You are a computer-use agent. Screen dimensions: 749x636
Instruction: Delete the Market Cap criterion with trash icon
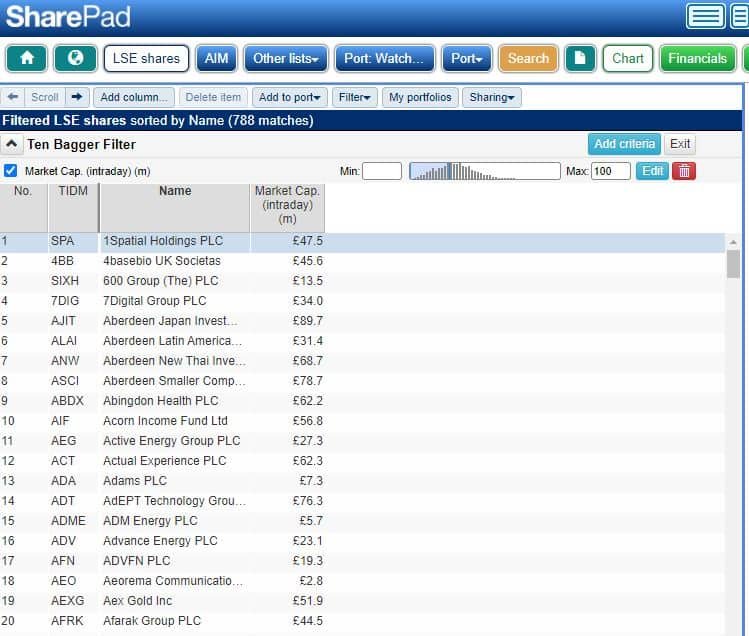[684, 171]
